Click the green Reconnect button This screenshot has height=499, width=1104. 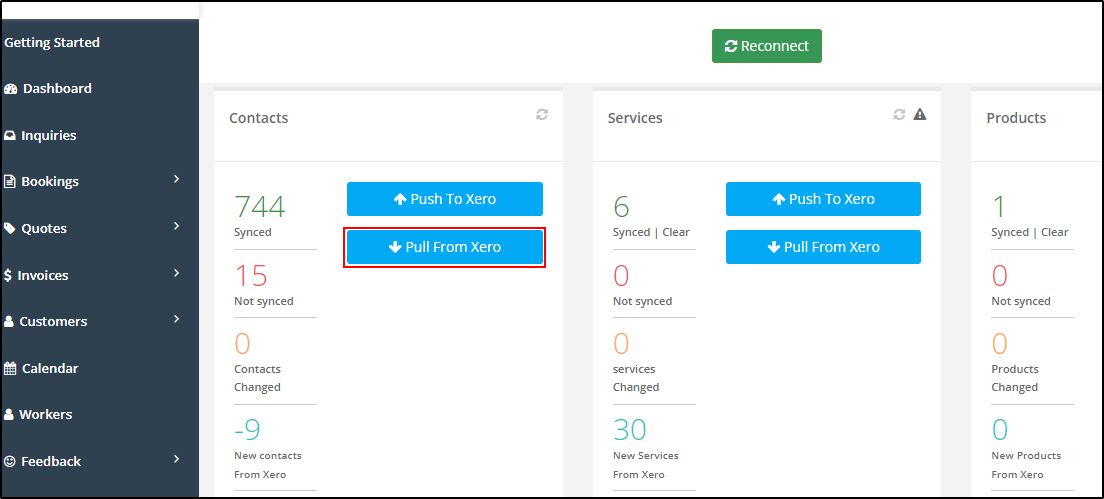coord(767,46)
